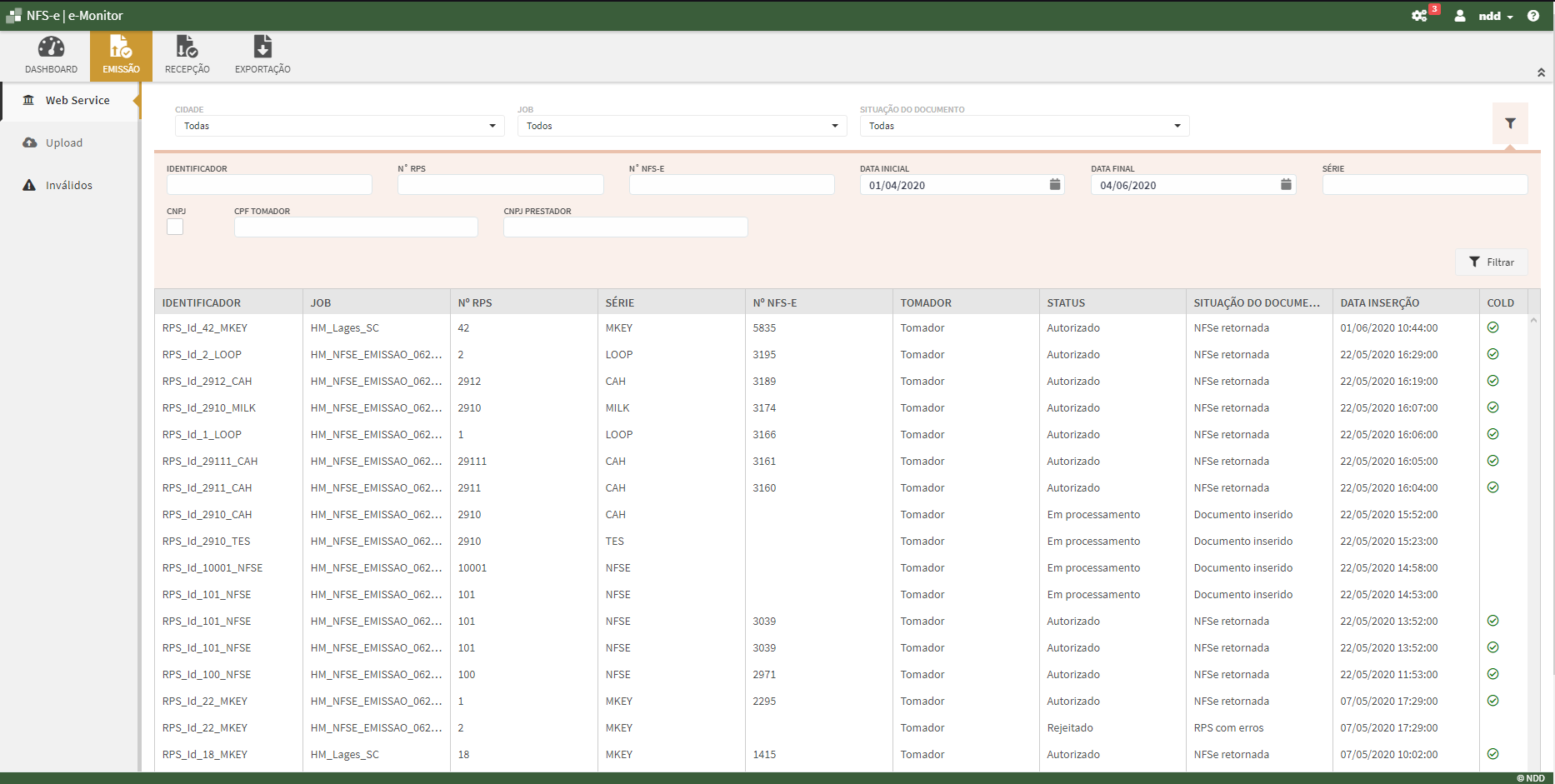The height and width of the screenshot is (784, 1555).
Task: Open the DATA INICIAL calendar picker
Action: pos(1054,184)
